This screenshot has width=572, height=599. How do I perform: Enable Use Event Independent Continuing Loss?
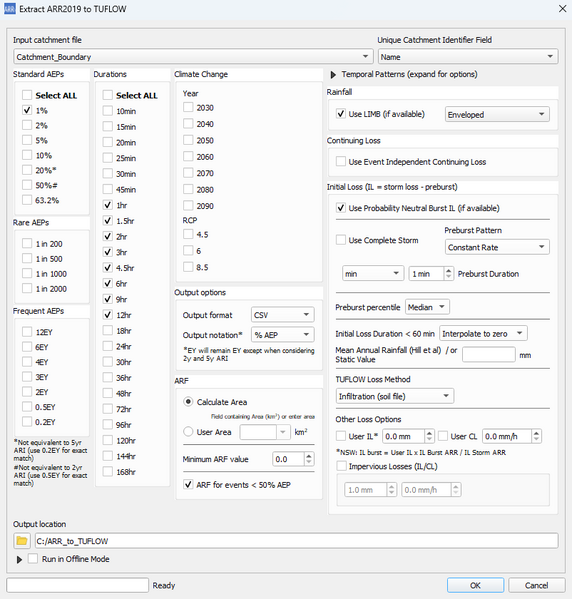pyautogui.click(x=340, y=162)
